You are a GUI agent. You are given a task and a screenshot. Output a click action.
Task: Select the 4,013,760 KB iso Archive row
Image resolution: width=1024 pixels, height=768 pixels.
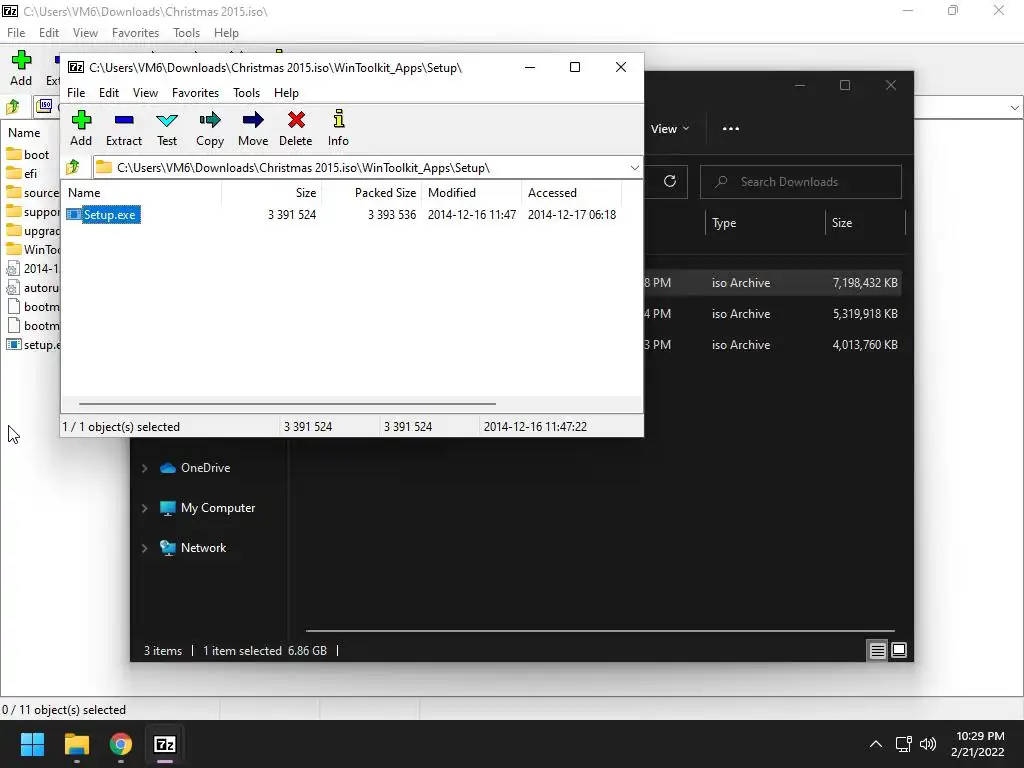point(773,345)
